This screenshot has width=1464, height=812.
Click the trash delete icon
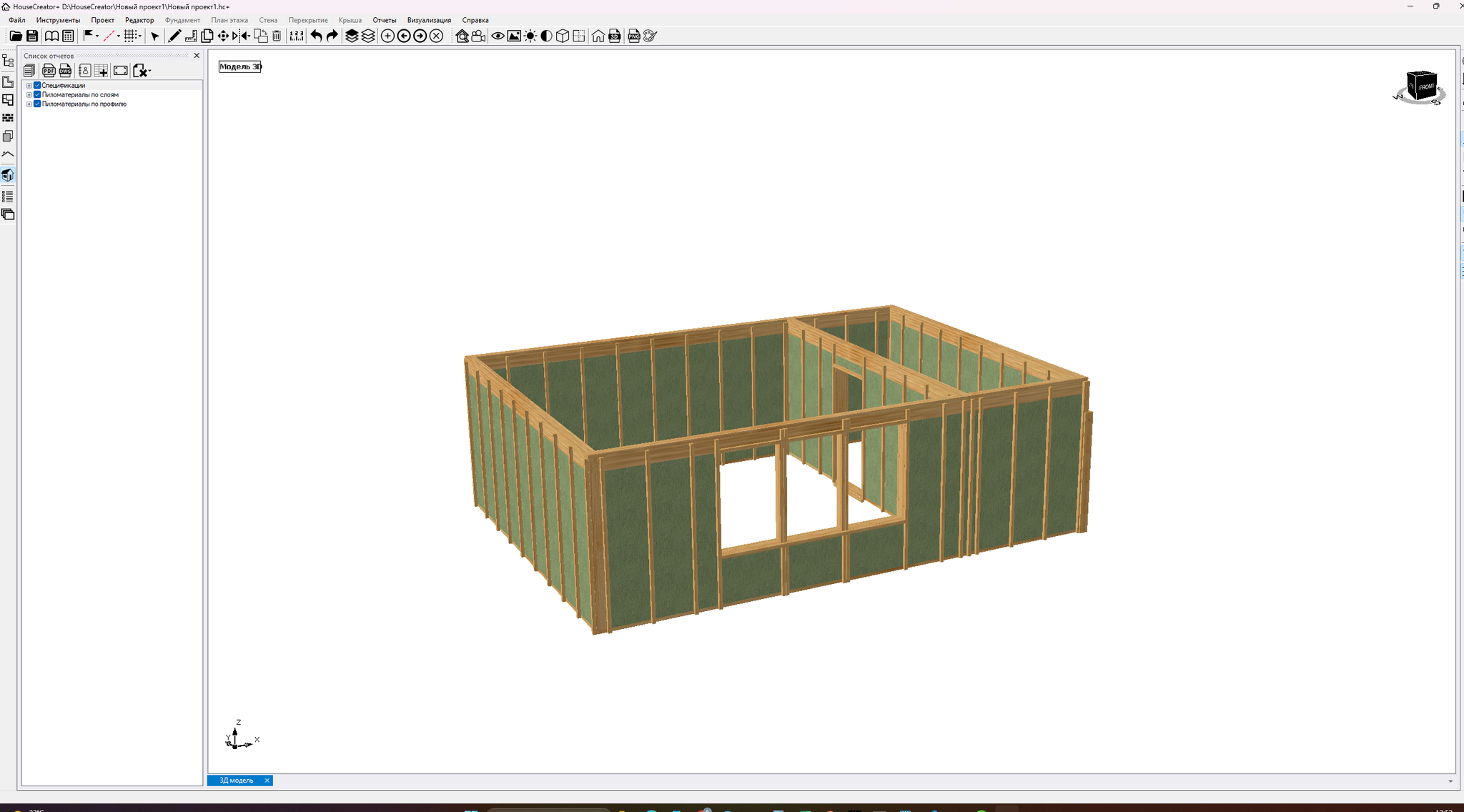(277, 36)
